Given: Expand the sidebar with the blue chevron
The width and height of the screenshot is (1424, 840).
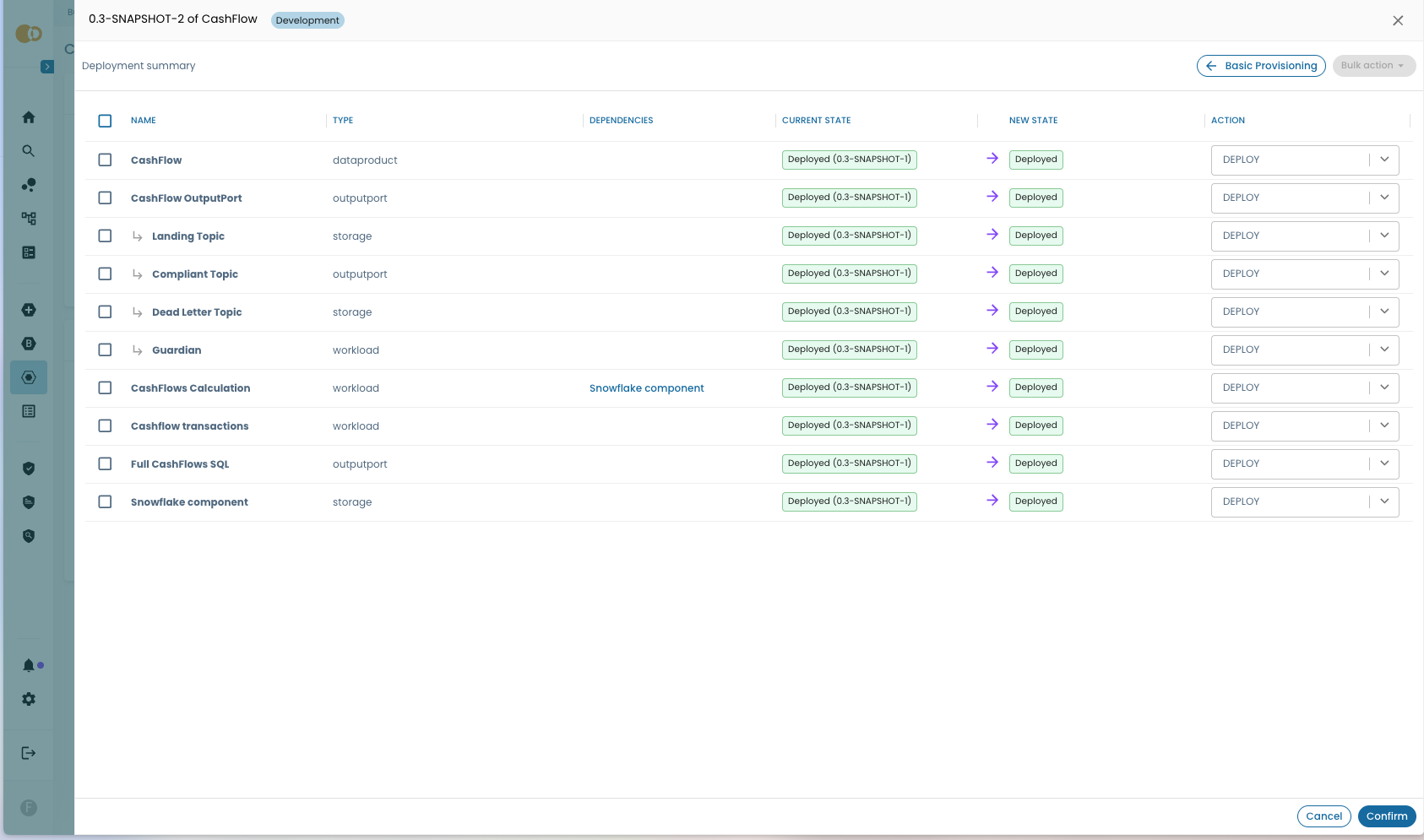Looking at the screenshot, I should [x=47, y=67].
